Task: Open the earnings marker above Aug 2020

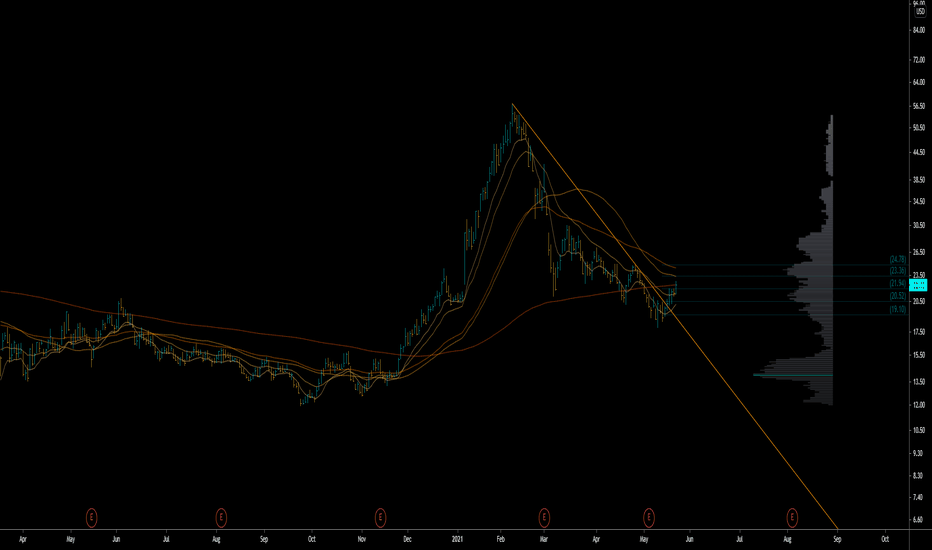Action: 221,517
